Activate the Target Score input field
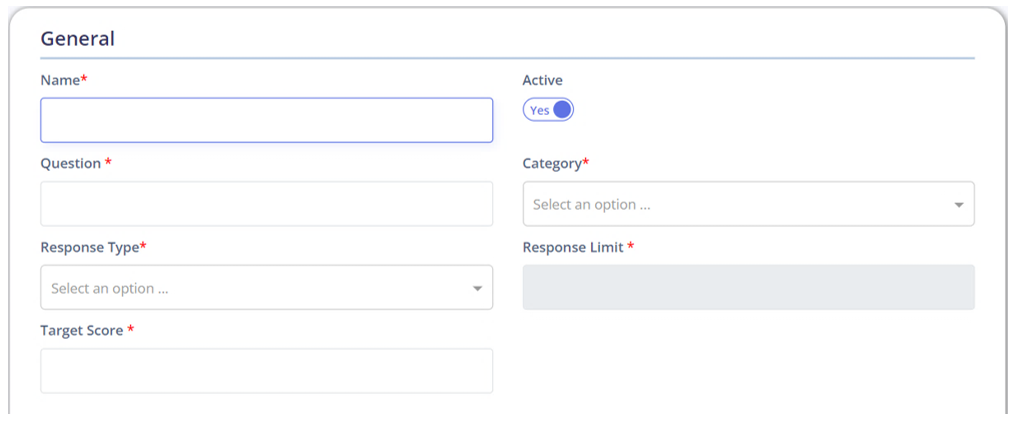 267,371
